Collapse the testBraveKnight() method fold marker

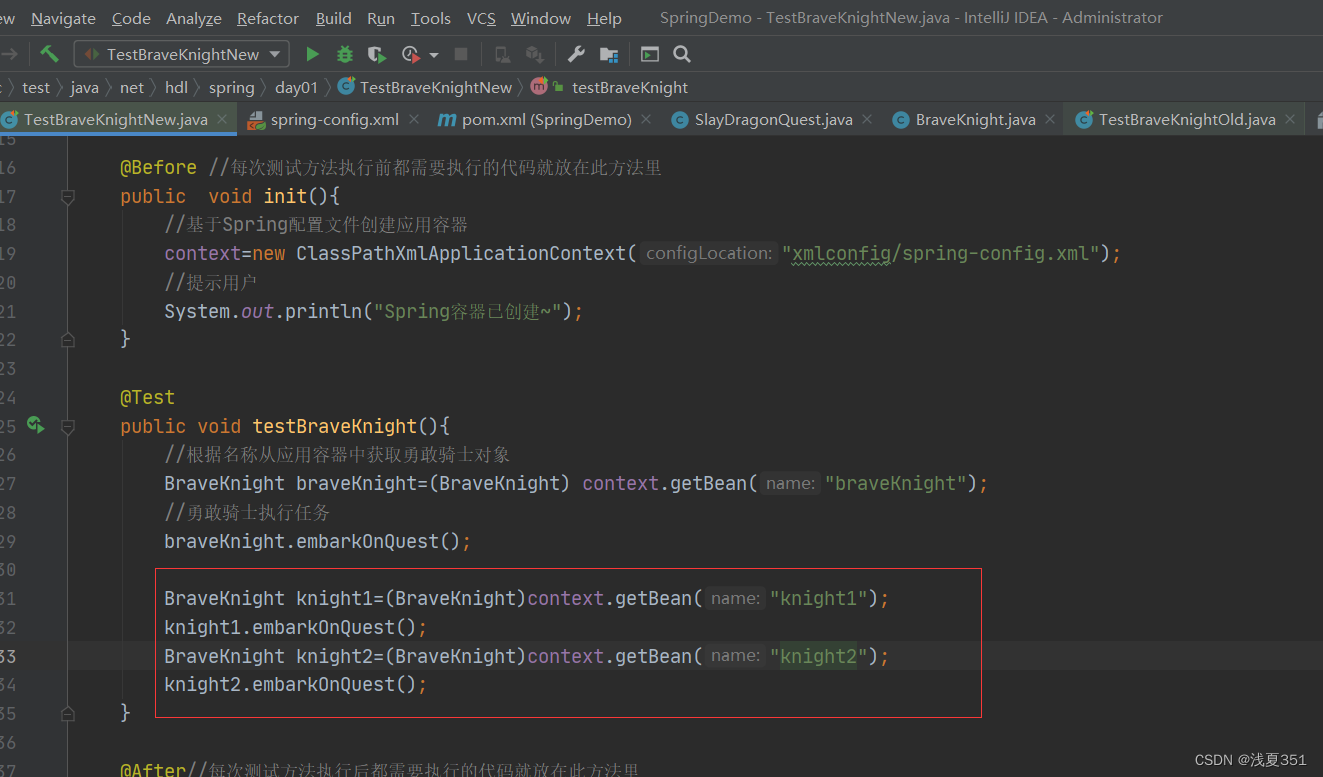pos(67,427)
